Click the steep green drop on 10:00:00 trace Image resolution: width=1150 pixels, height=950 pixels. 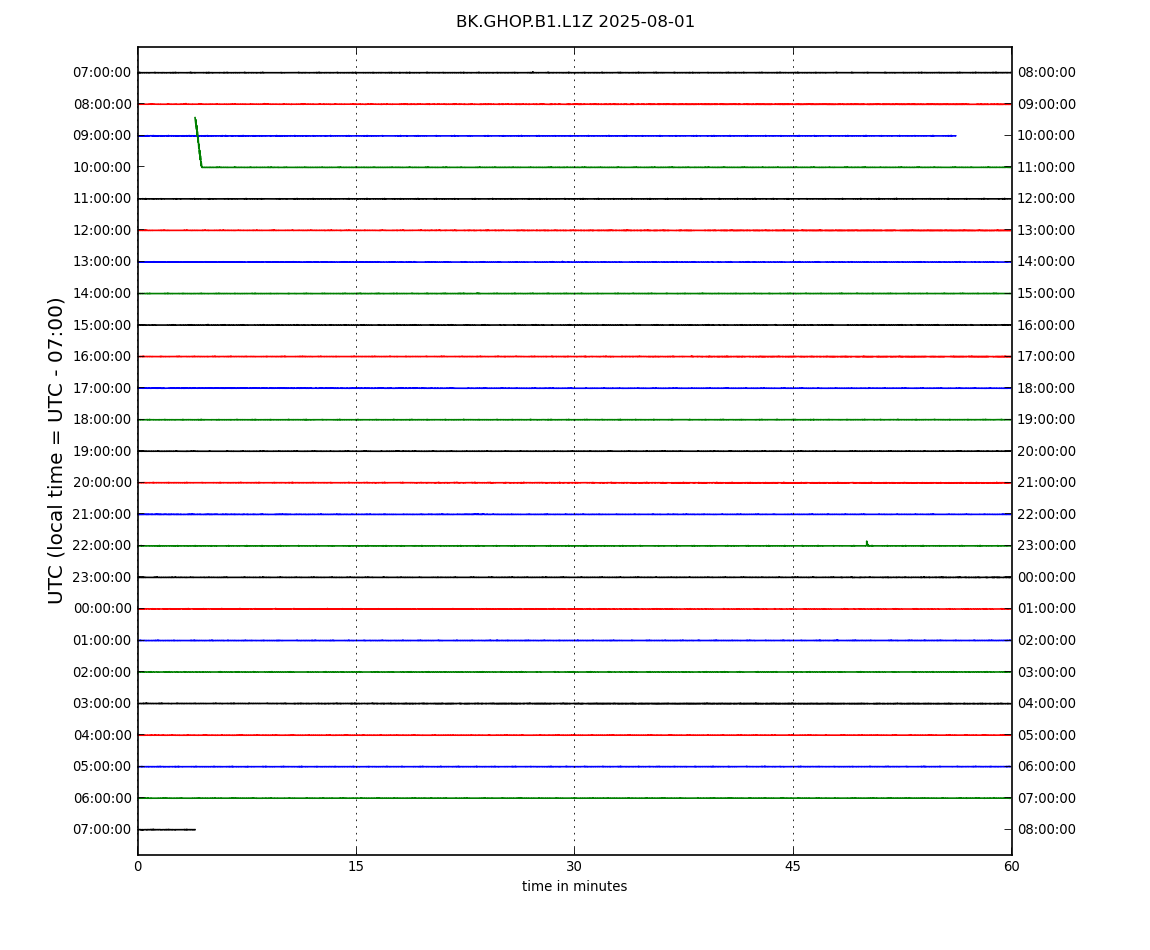tap(198, 142)
